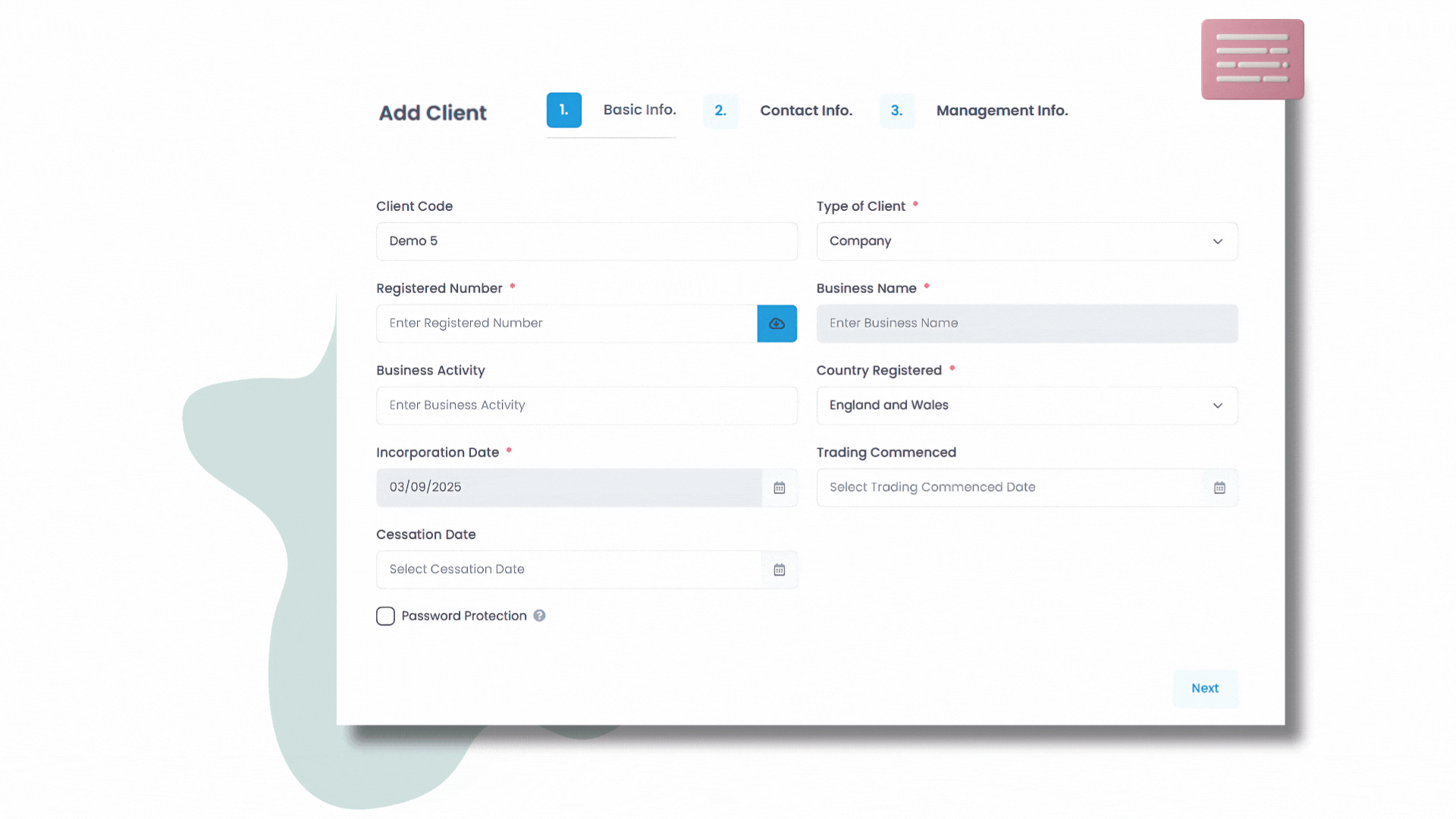Click the Enter Business Activity field
This screenshot has height=819, width=1456.
pos(586,406)
